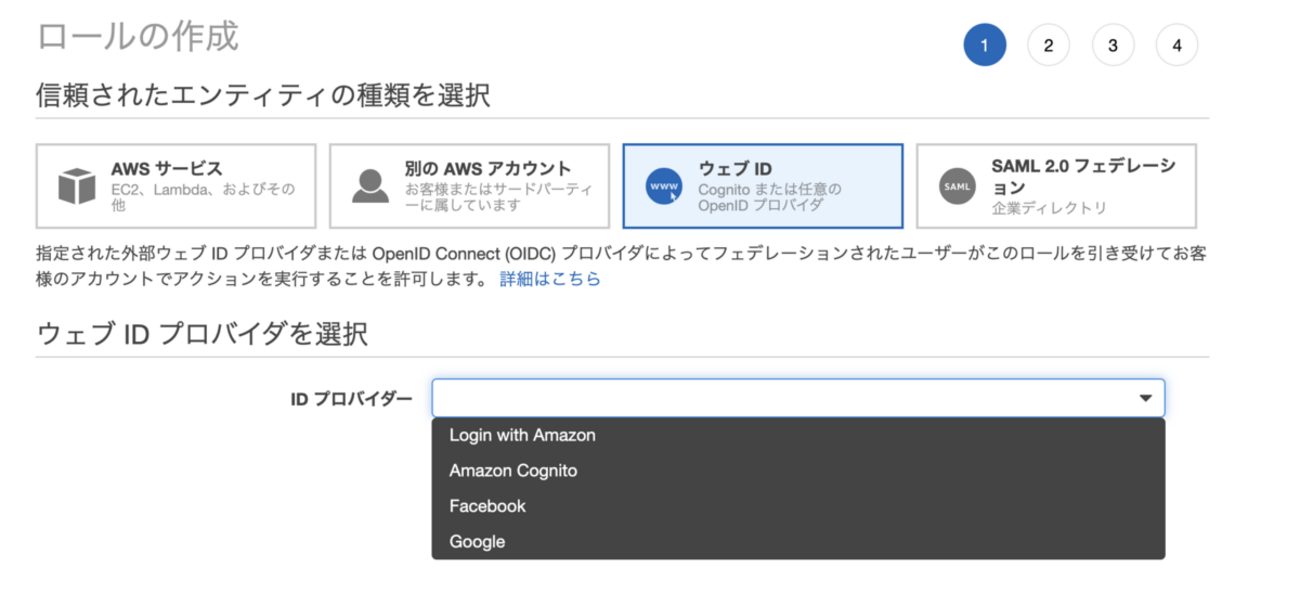
Task: Jump to step 2 indicator
Action: (x=1048, y=45)
